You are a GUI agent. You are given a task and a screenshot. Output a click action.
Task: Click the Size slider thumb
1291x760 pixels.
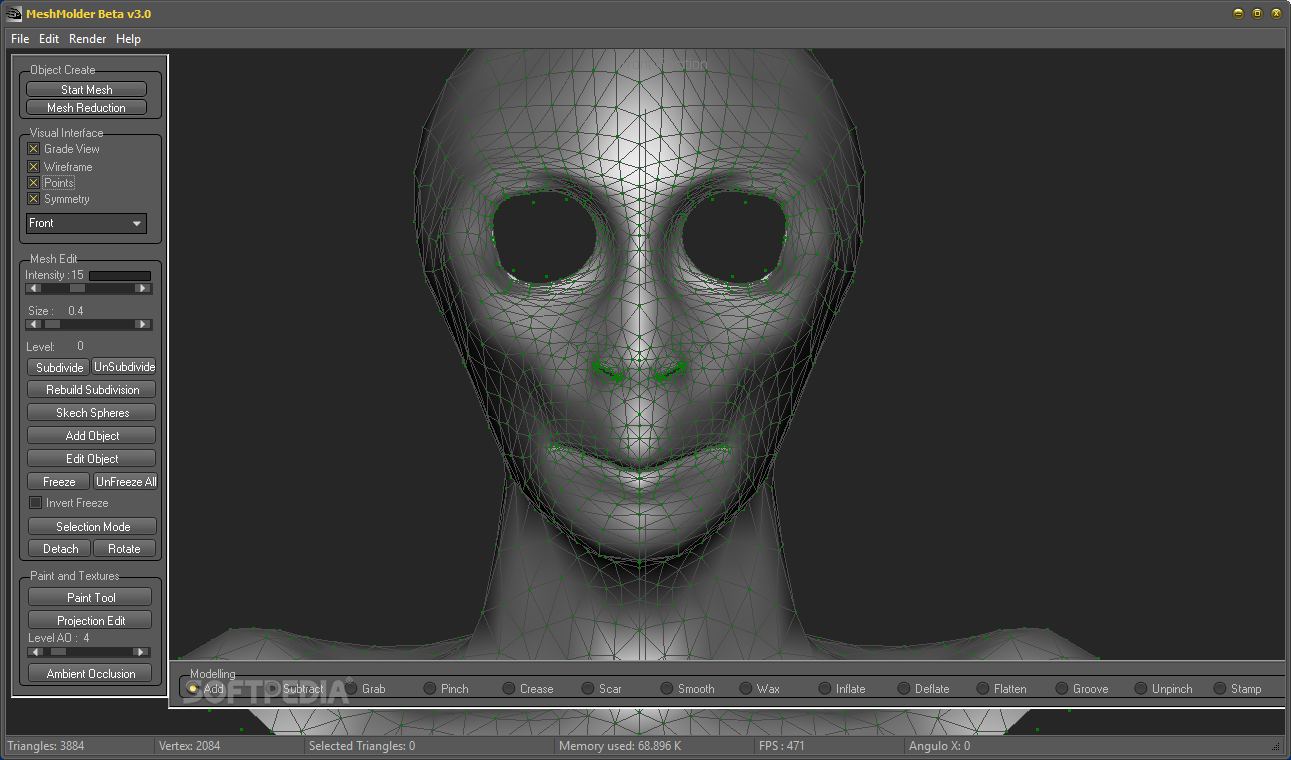click(x=52, y=324)
